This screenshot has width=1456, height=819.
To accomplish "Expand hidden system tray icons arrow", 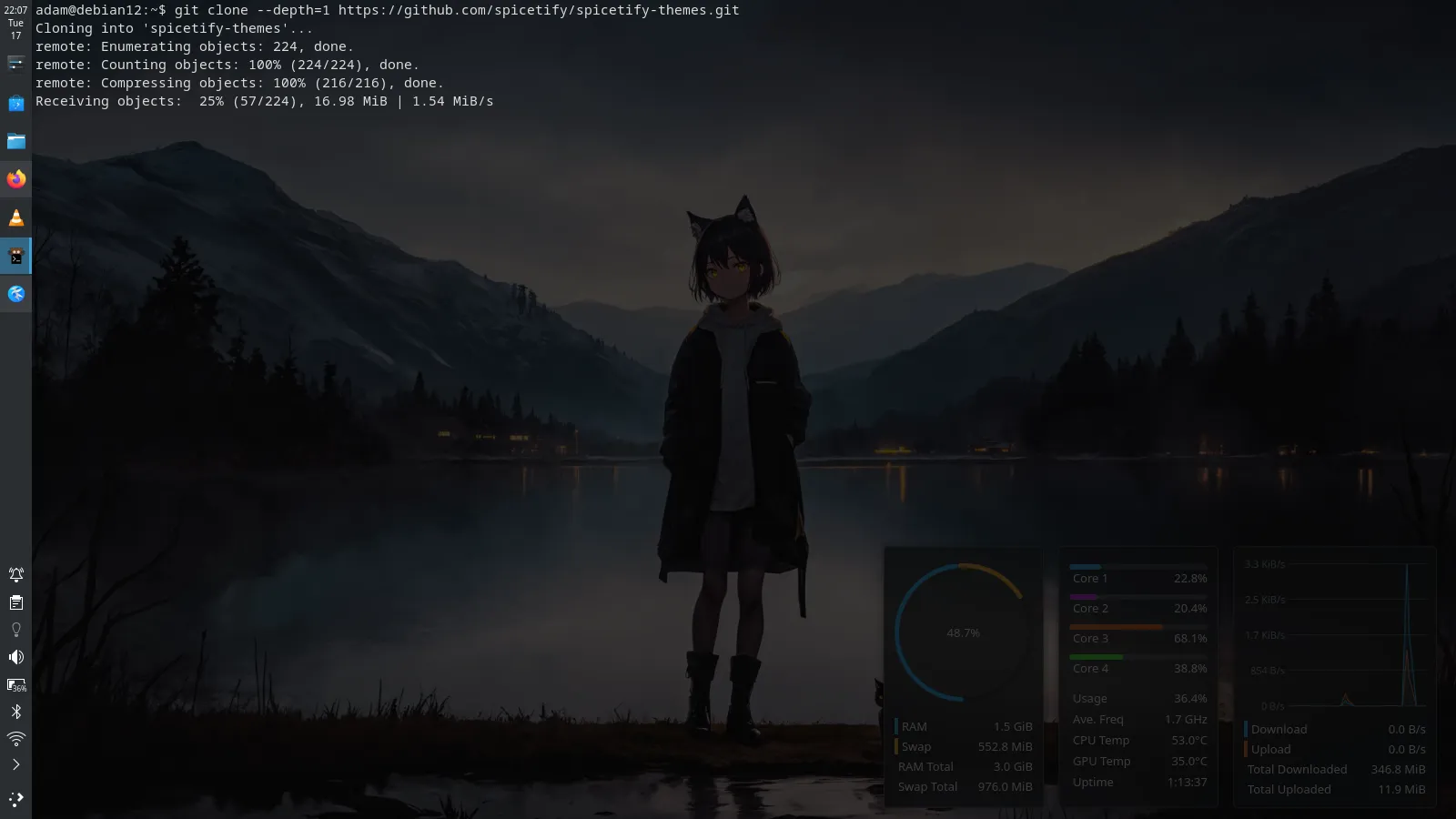I will [x=15, y=765].
